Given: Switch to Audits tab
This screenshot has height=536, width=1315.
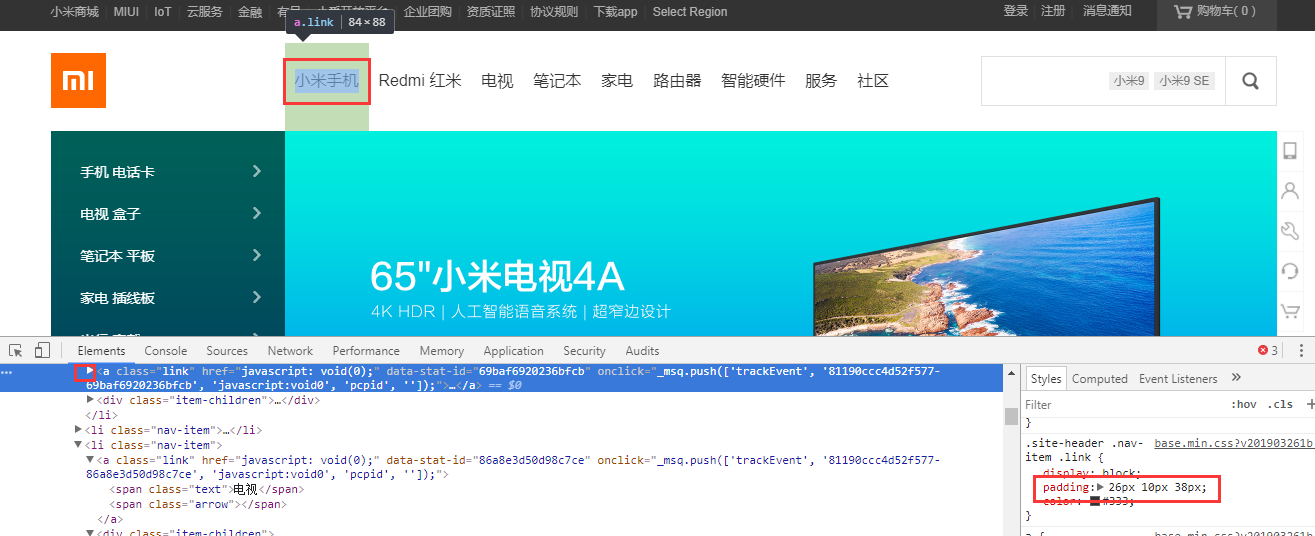Looking at the screenshot, I should (642, 351).
